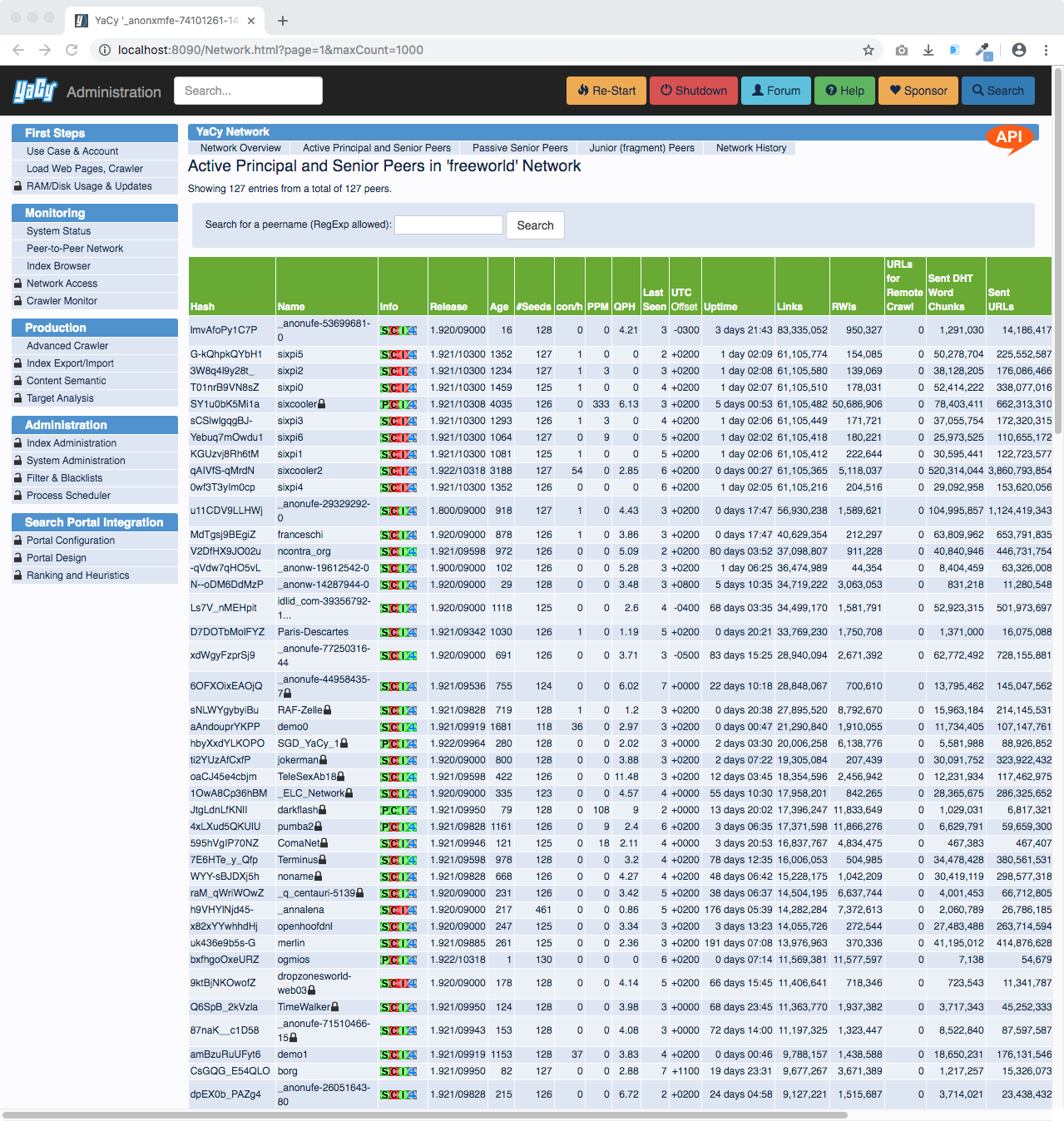Switch to Network History tab
Viewport: 1064px width, 1121px height.
tap(751, 148)
